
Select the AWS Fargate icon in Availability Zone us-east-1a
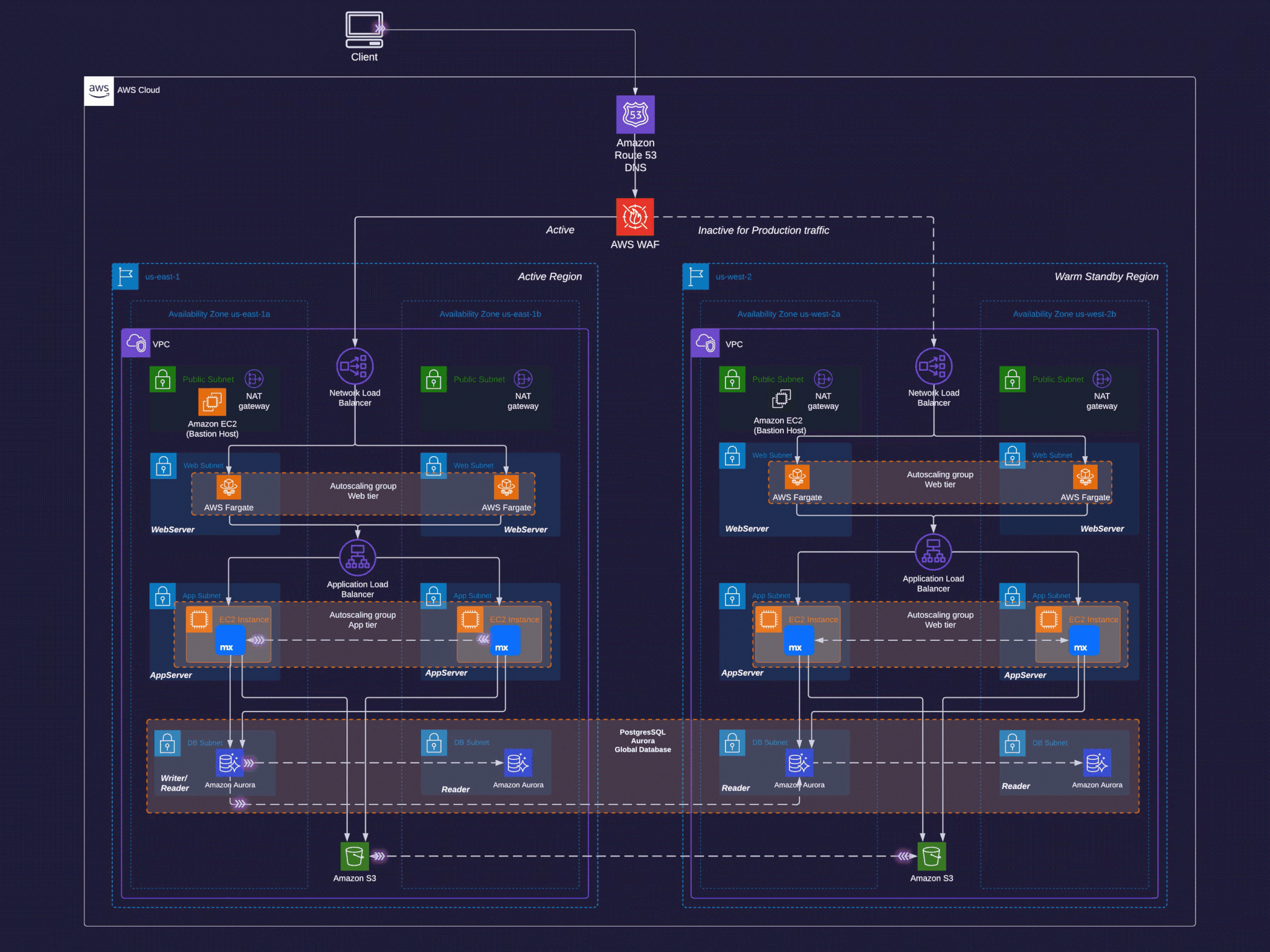pos(228,487)
